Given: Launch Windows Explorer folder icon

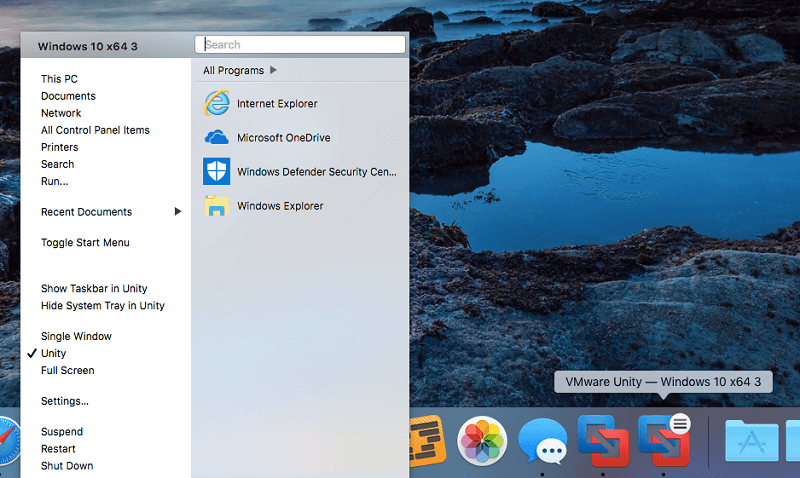Looking at the screenshot, I should tap(216, 206).
